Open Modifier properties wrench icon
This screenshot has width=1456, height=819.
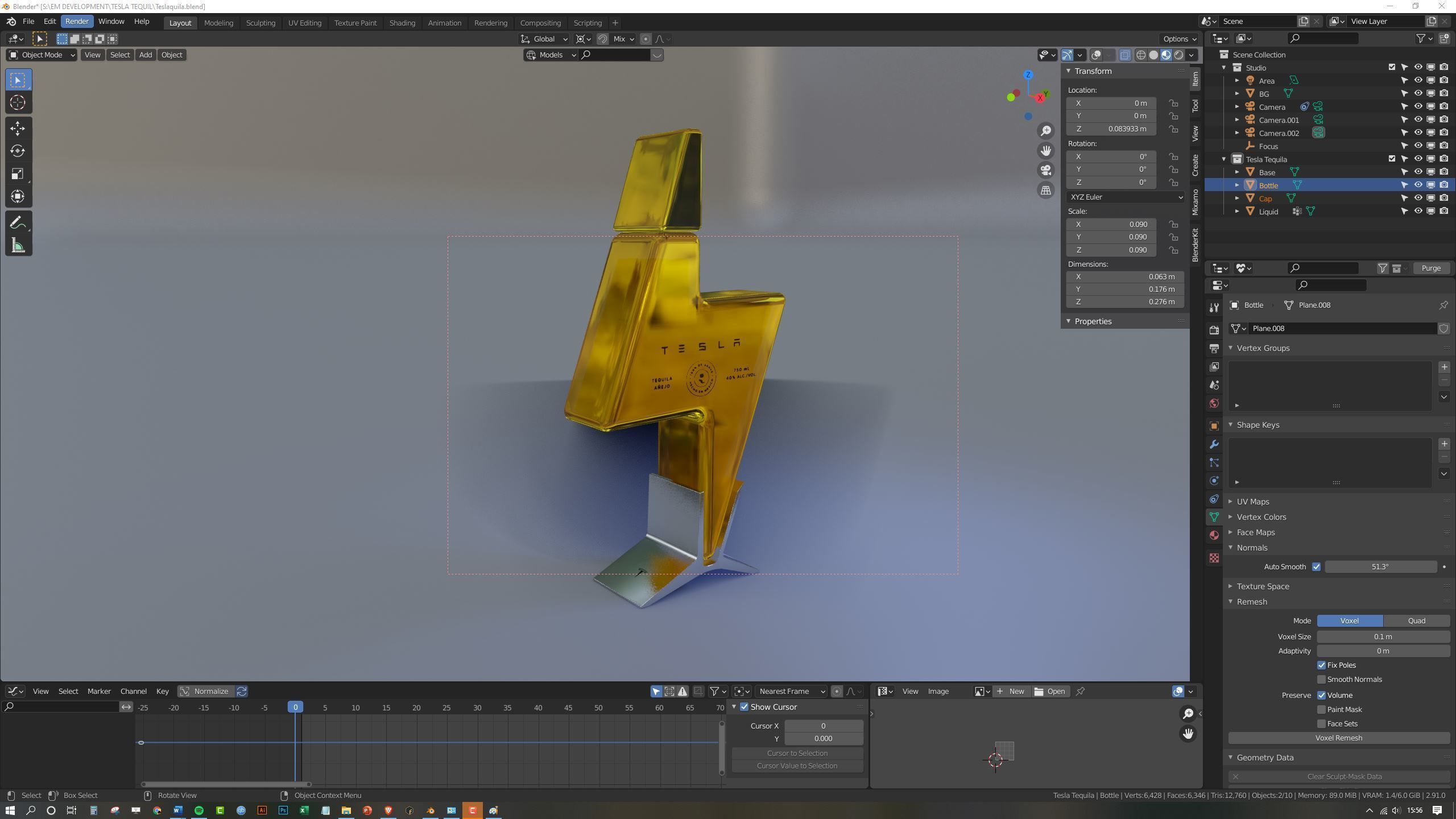click(1214, 444)
